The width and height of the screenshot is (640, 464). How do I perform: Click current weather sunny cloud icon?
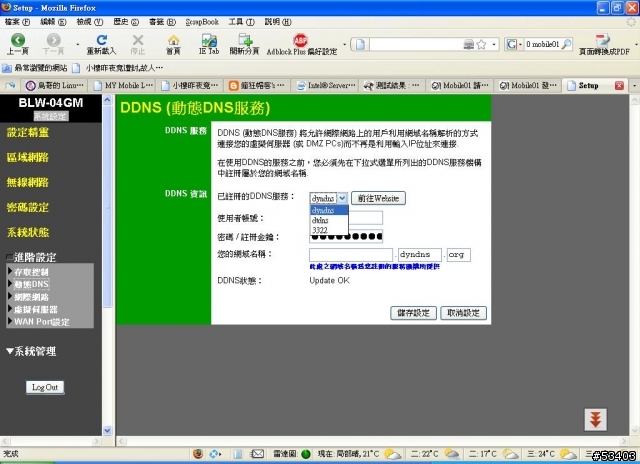[x=393, y=454]
